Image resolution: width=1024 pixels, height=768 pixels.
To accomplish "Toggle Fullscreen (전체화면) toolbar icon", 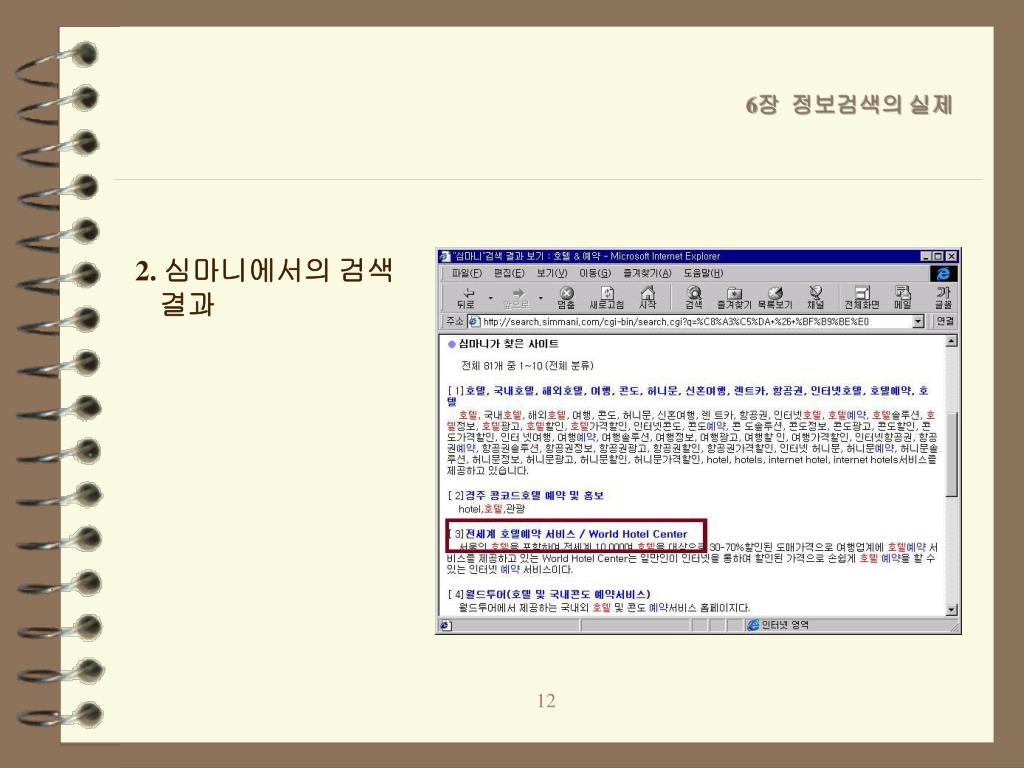I will 862,298.
